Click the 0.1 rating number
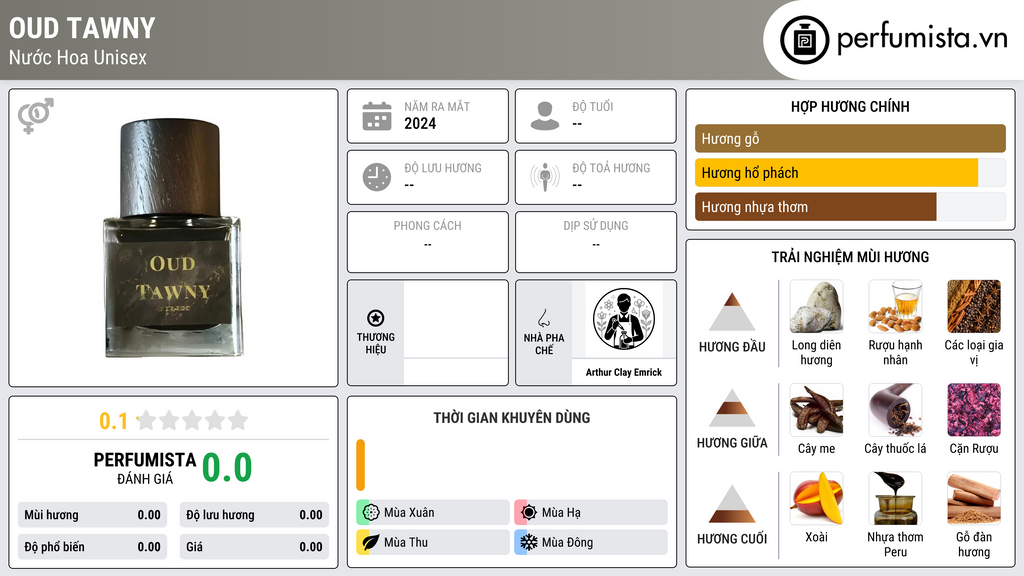 pyautogui.click(x=114, y=421)
